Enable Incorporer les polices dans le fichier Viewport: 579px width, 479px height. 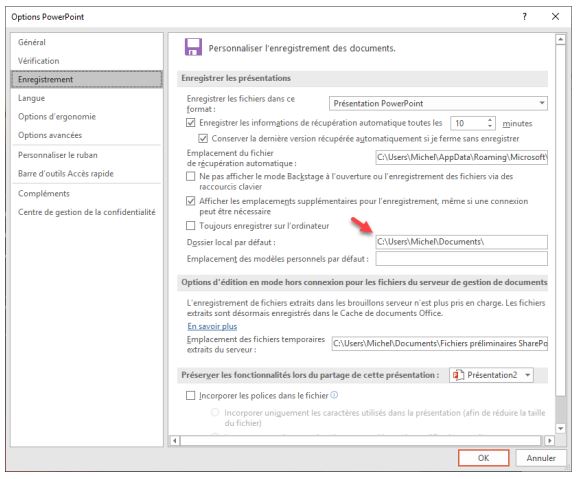(191, 396)
